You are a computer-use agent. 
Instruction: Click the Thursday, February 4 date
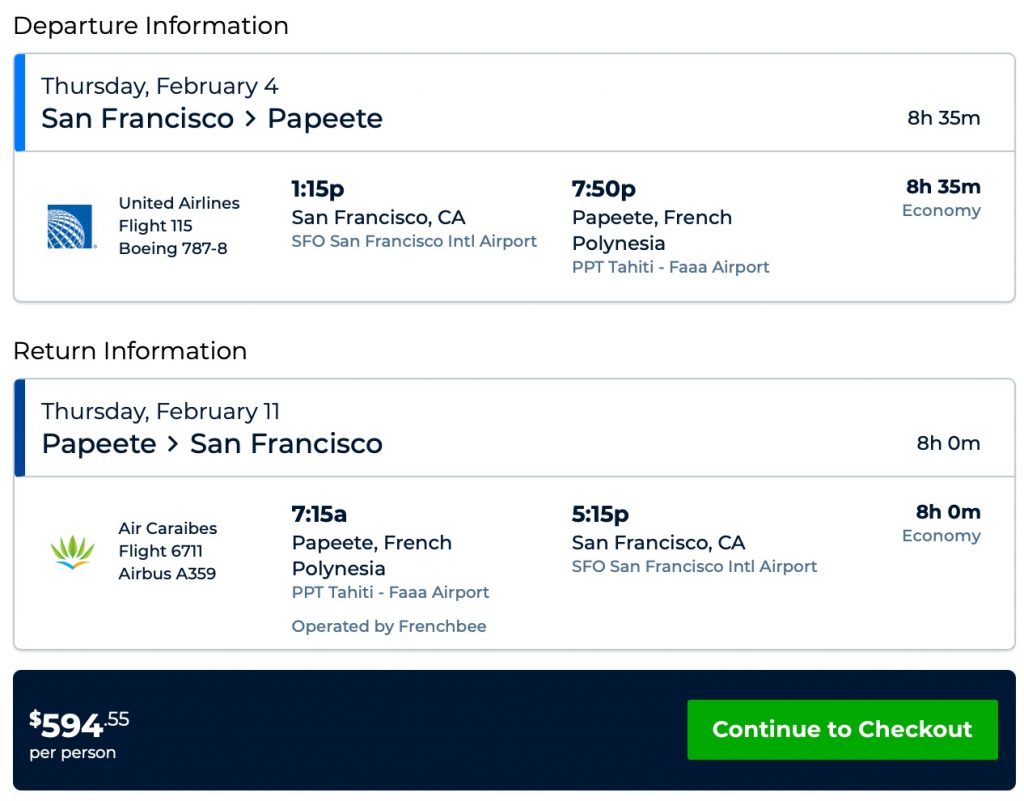pyautogui.click(x=160, y=86)
